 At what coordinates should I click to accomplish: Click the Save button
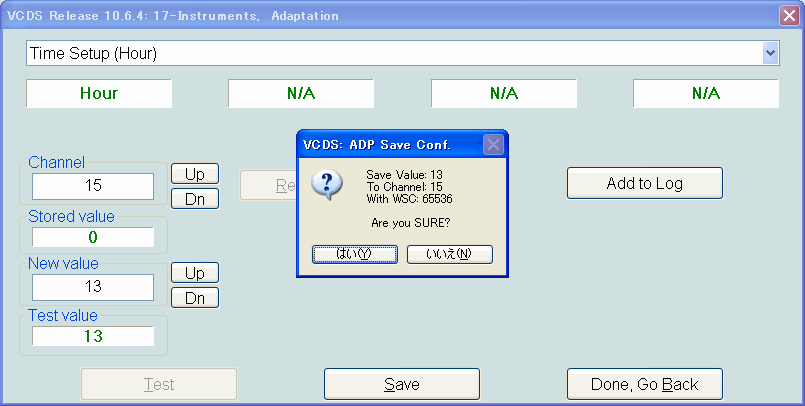[x=402, y=384]
